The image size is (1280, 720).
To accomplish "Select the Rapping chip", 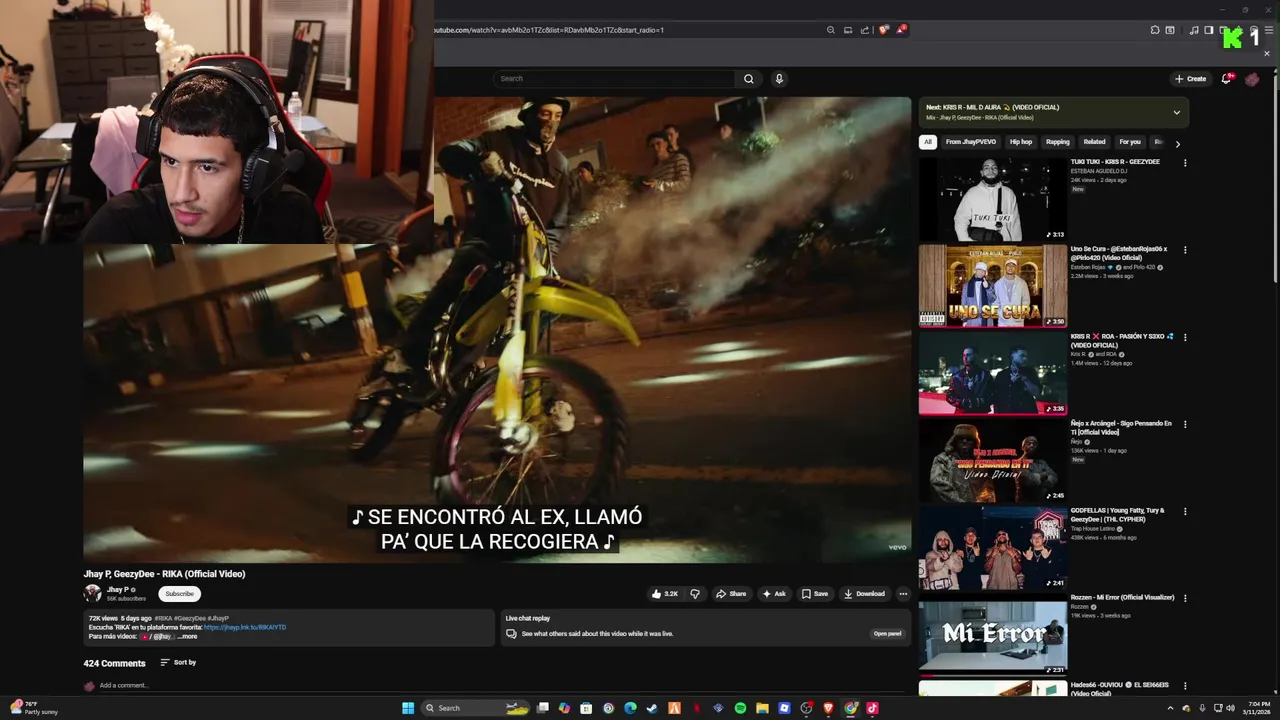I will pos(1057,142).
